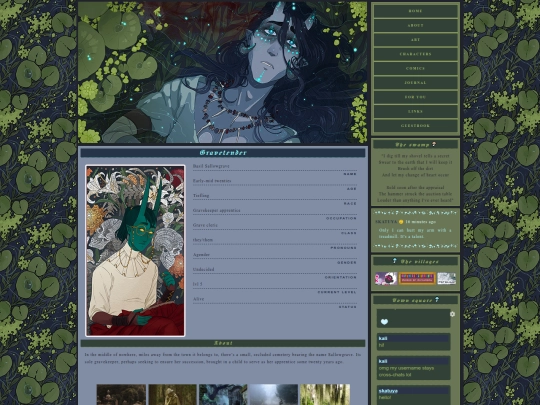
Task: Select the current level value lvl 5
Action: point(197,284)
